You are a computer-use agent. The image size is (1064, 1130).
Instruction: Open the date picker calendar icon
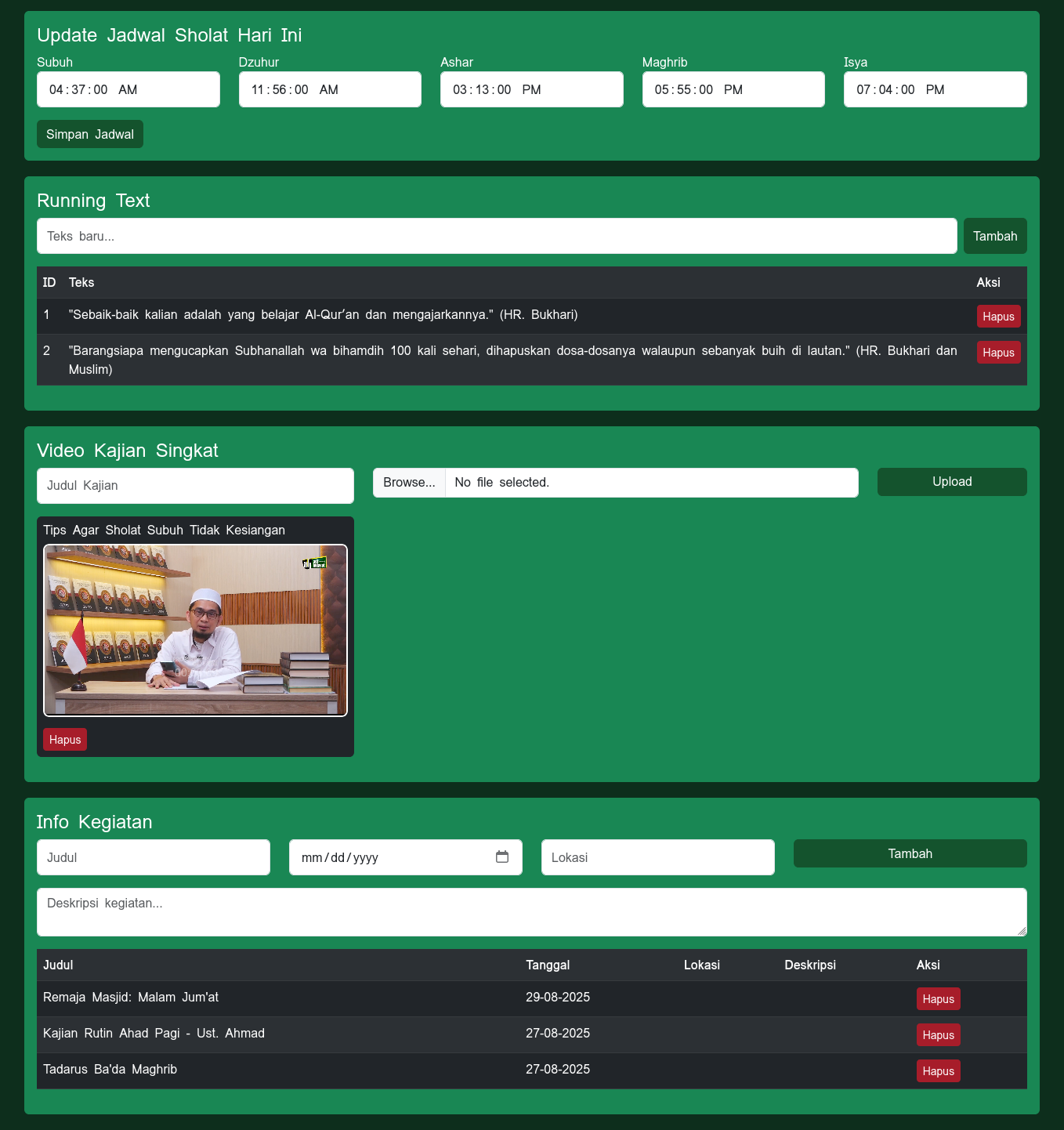coord(502,857)
